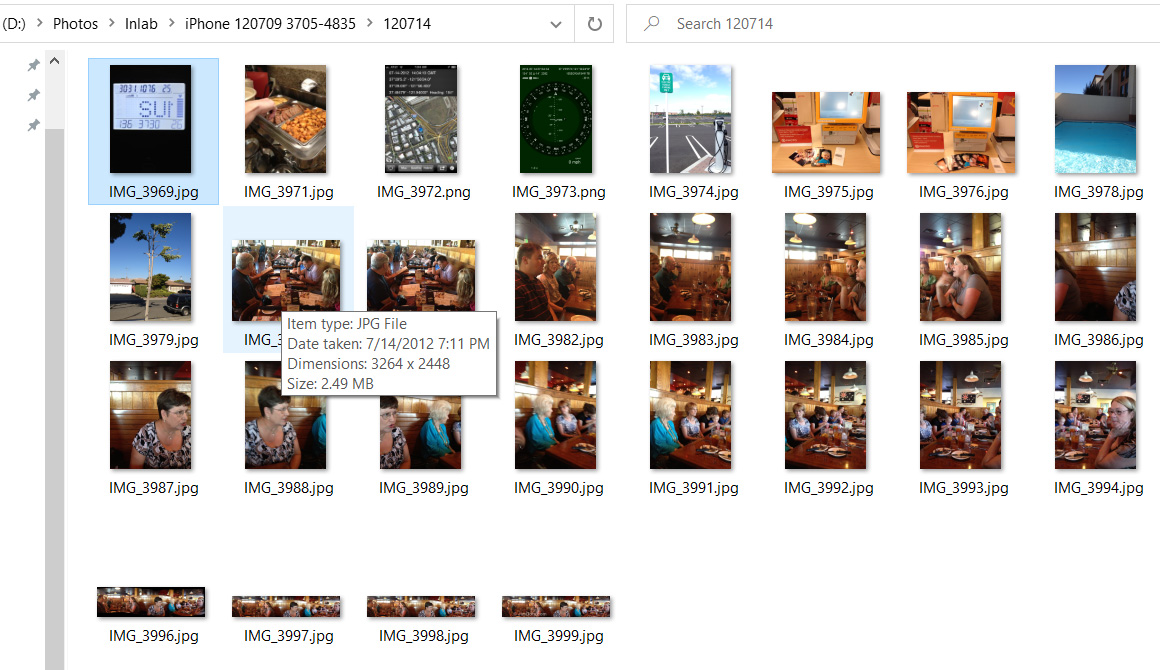
Task: Select IMG_3969.jpg thumbnail
Action: (x=150, y=119)
